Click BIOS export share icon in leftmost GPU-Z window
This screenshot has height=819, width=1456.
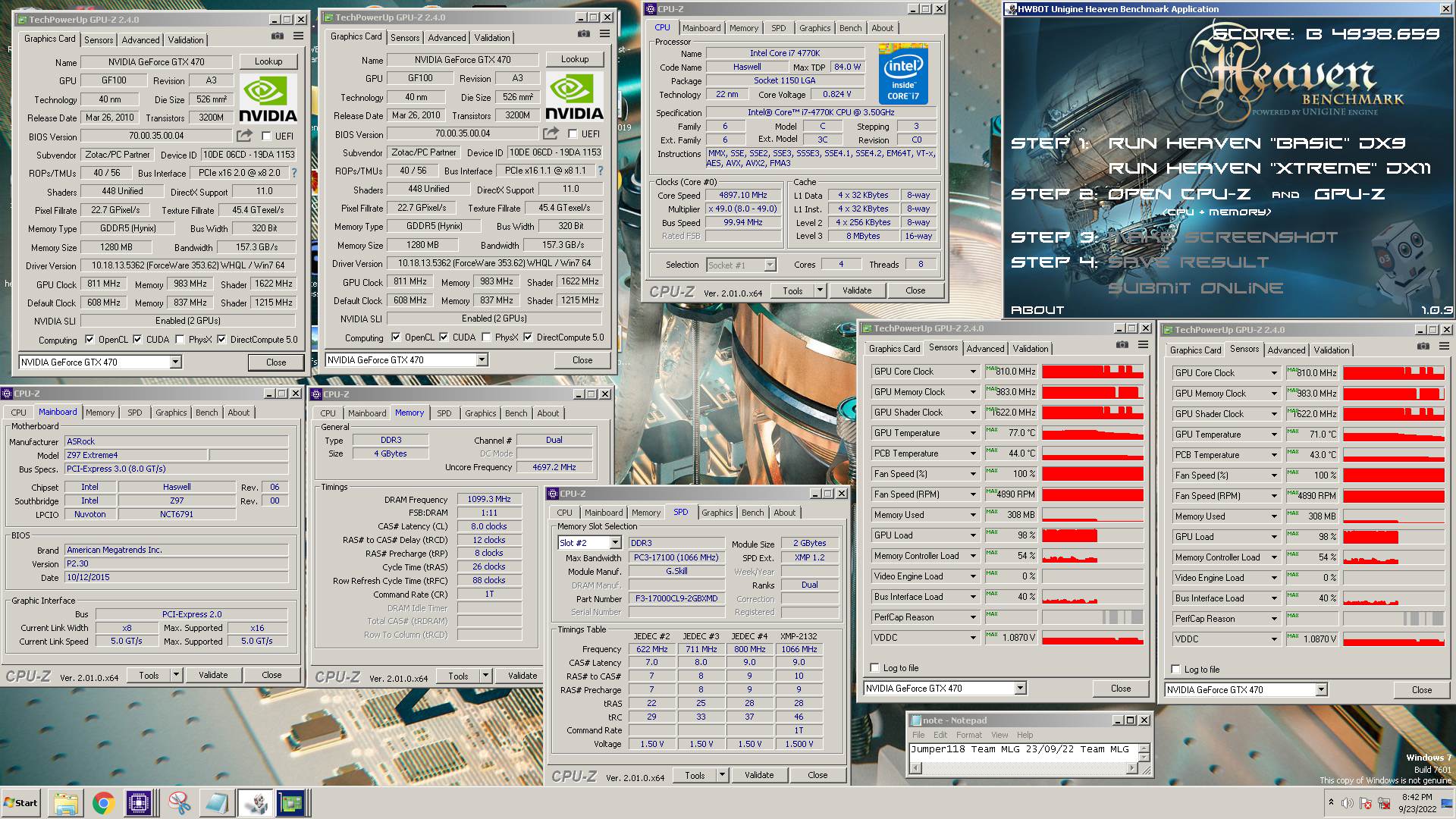(244, 136)
